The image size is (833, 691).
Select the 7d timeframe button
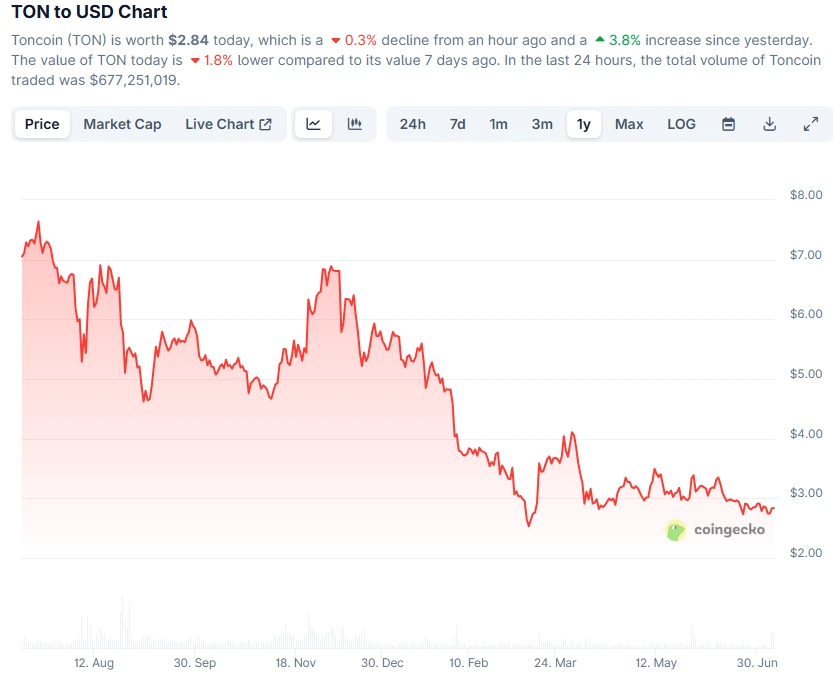[x=458, y=123]
